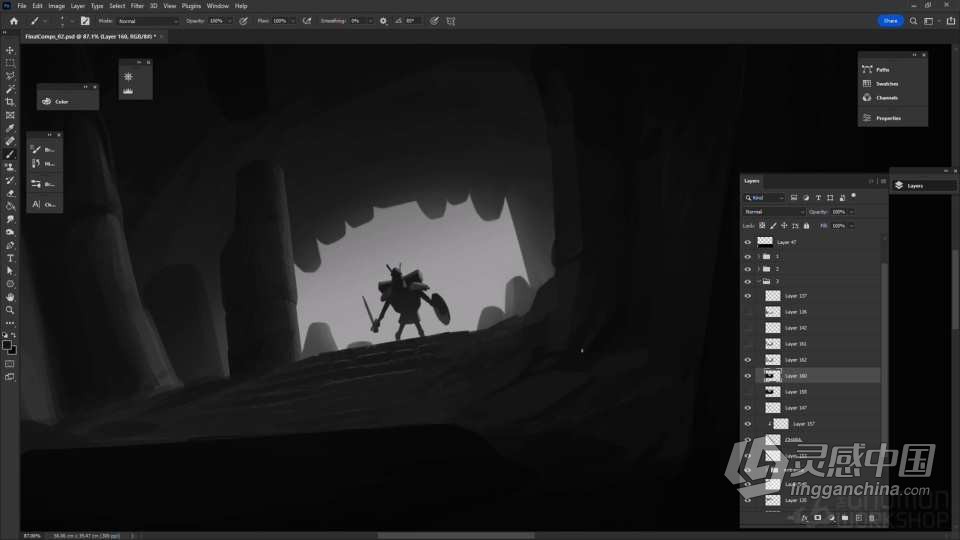
Task: Select the Horizontal Type tool
Action: tap(10, 258)
